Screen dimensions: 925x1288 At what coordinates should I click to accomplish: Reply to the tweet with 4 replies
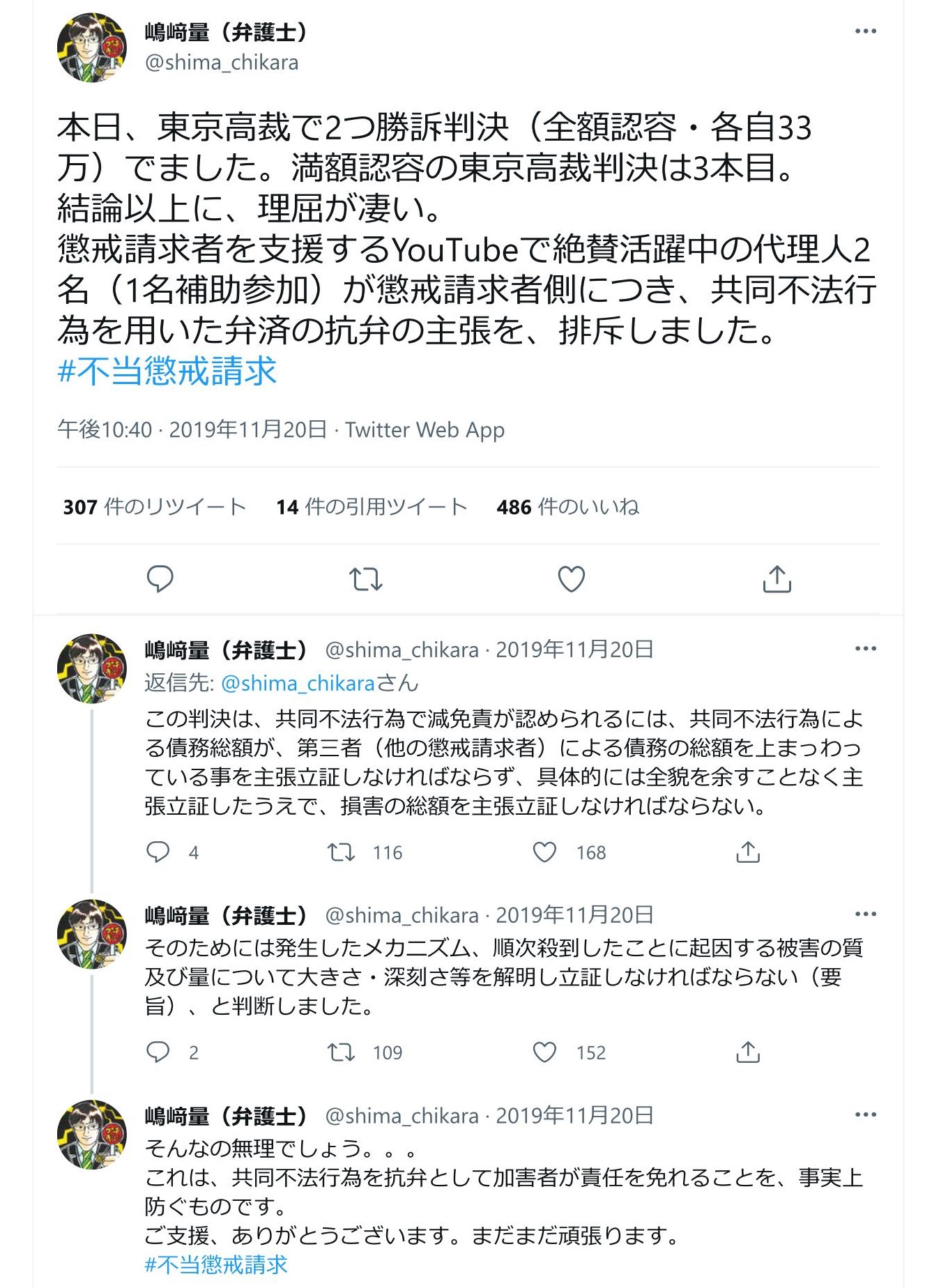tap(158, 852)
